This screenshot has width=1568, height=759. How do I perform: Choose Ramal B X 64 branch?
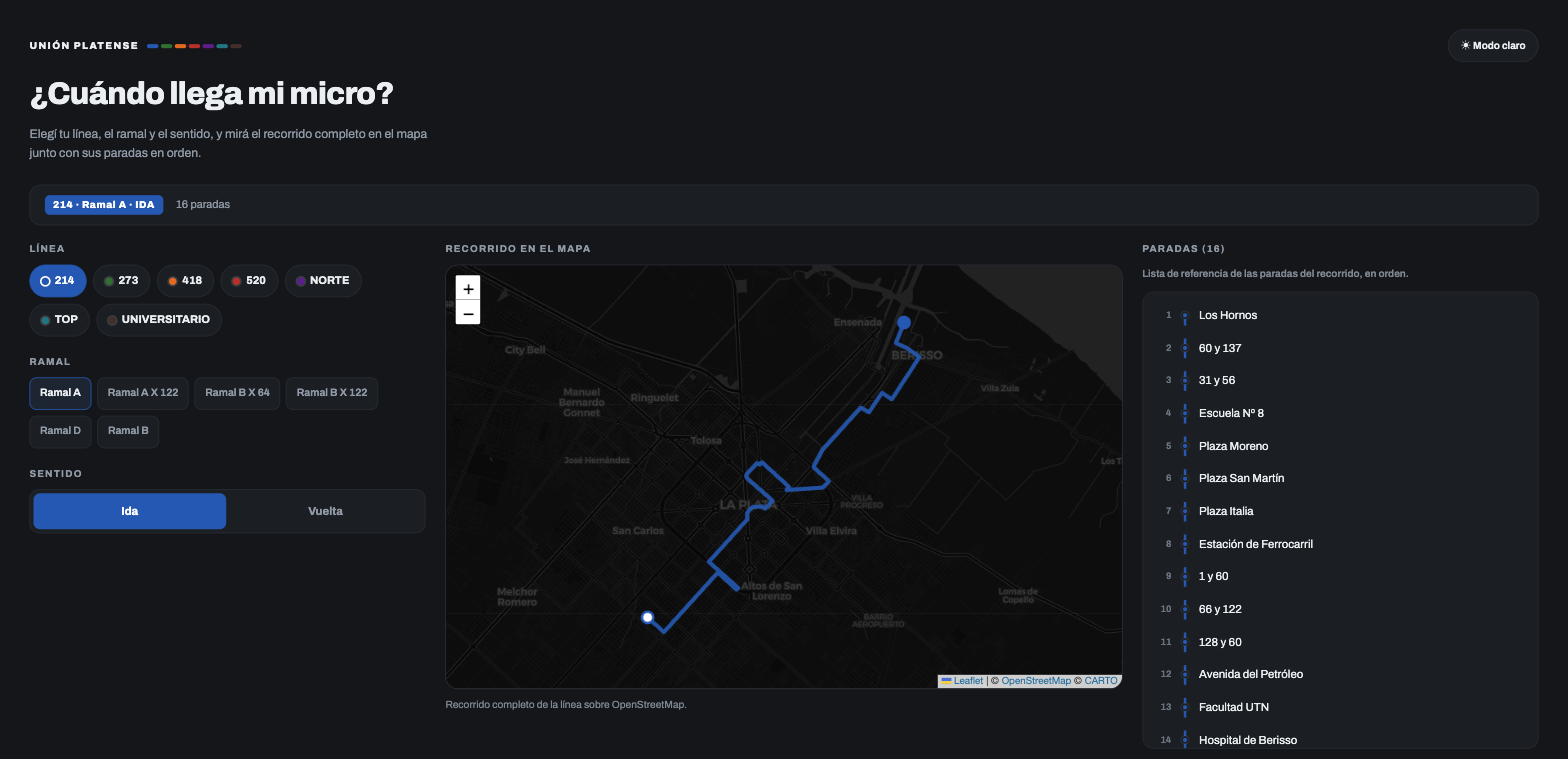pyautogui.click(x=237, y=393)
